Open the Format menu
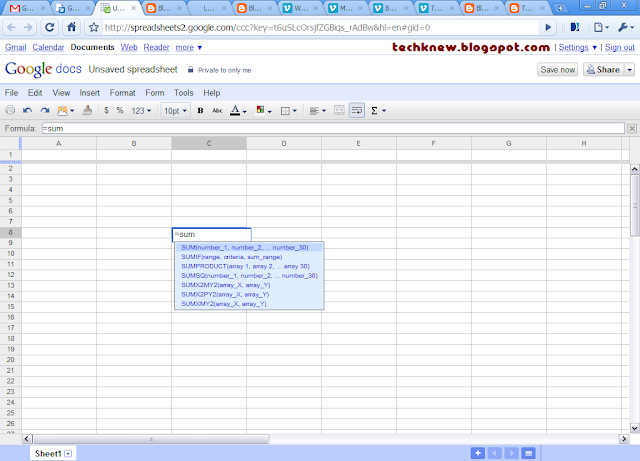This screenshot has height=461, width=640. (x=122, y=93)
